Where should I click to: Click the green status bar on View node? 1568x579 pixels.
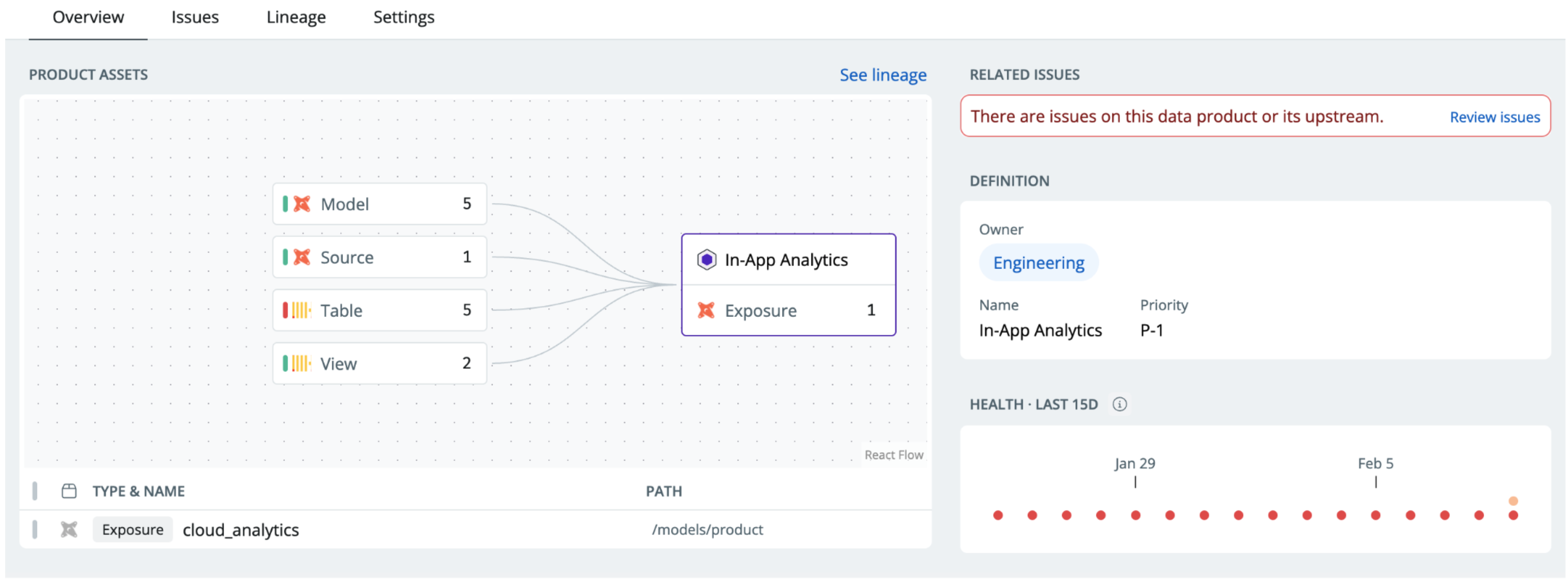pyautogui.click(x=285, y=364)
